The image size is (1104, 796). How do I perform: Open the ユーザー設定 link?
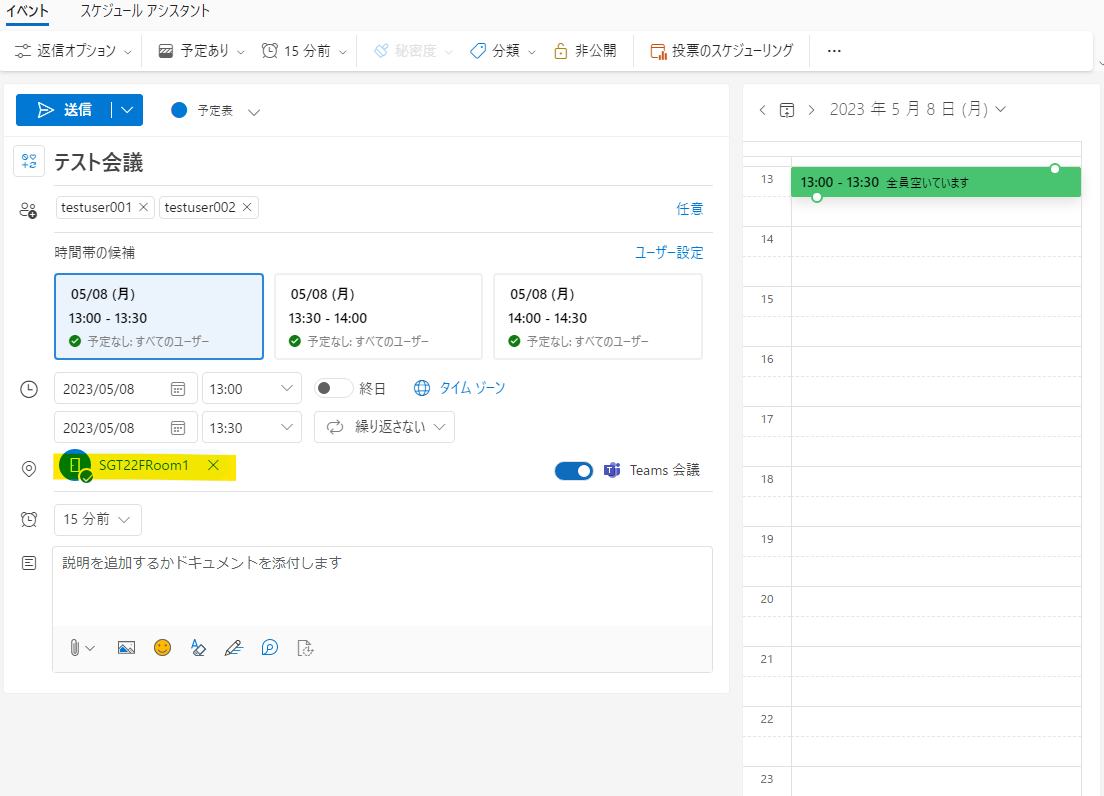coord(669,253)
